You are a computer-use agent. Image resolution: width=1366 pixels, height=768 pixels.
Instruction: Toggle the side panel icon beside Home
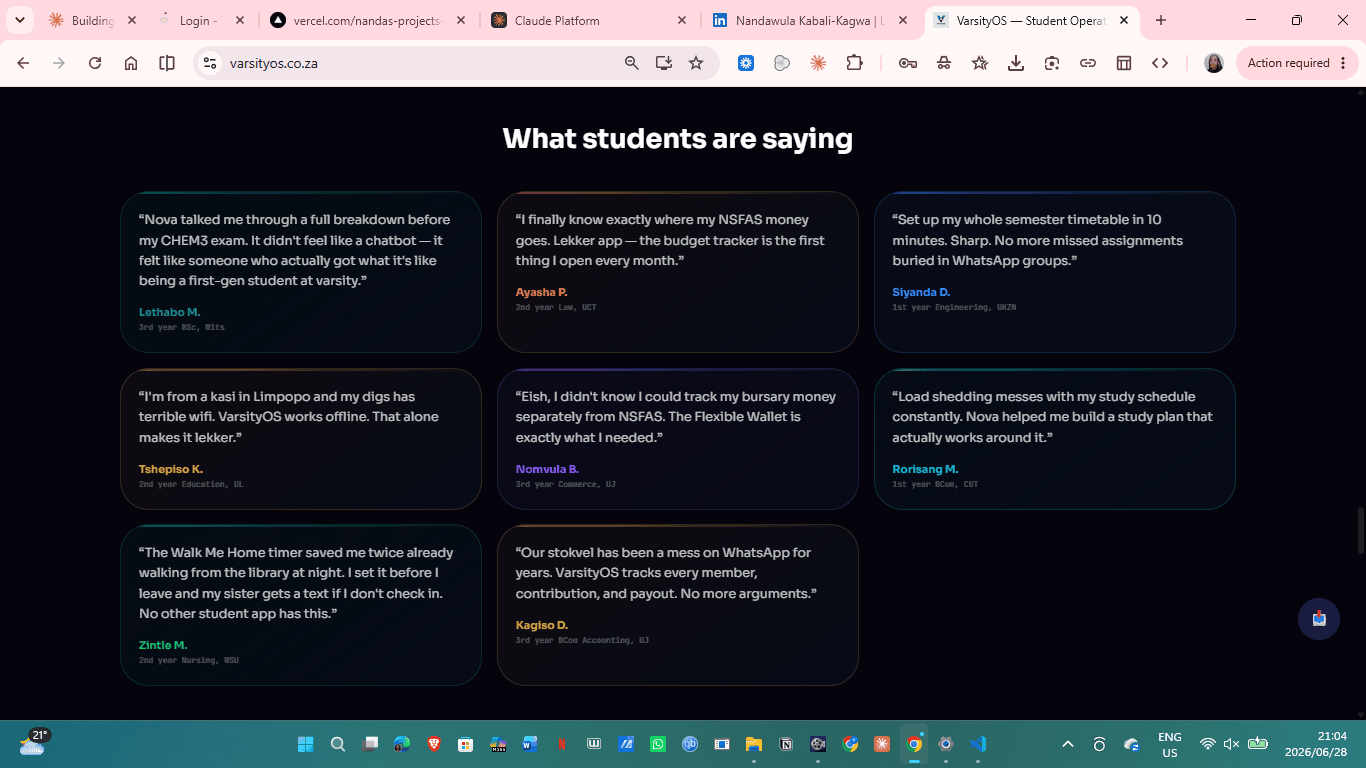coord(167,63)
